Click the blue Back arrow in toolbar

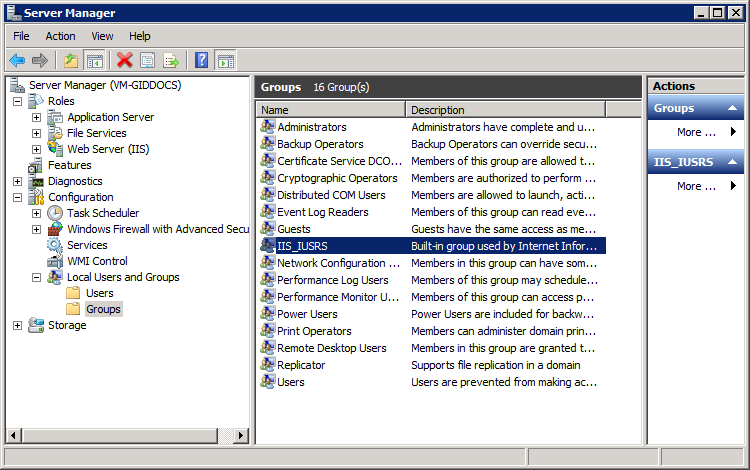point(17,61)
